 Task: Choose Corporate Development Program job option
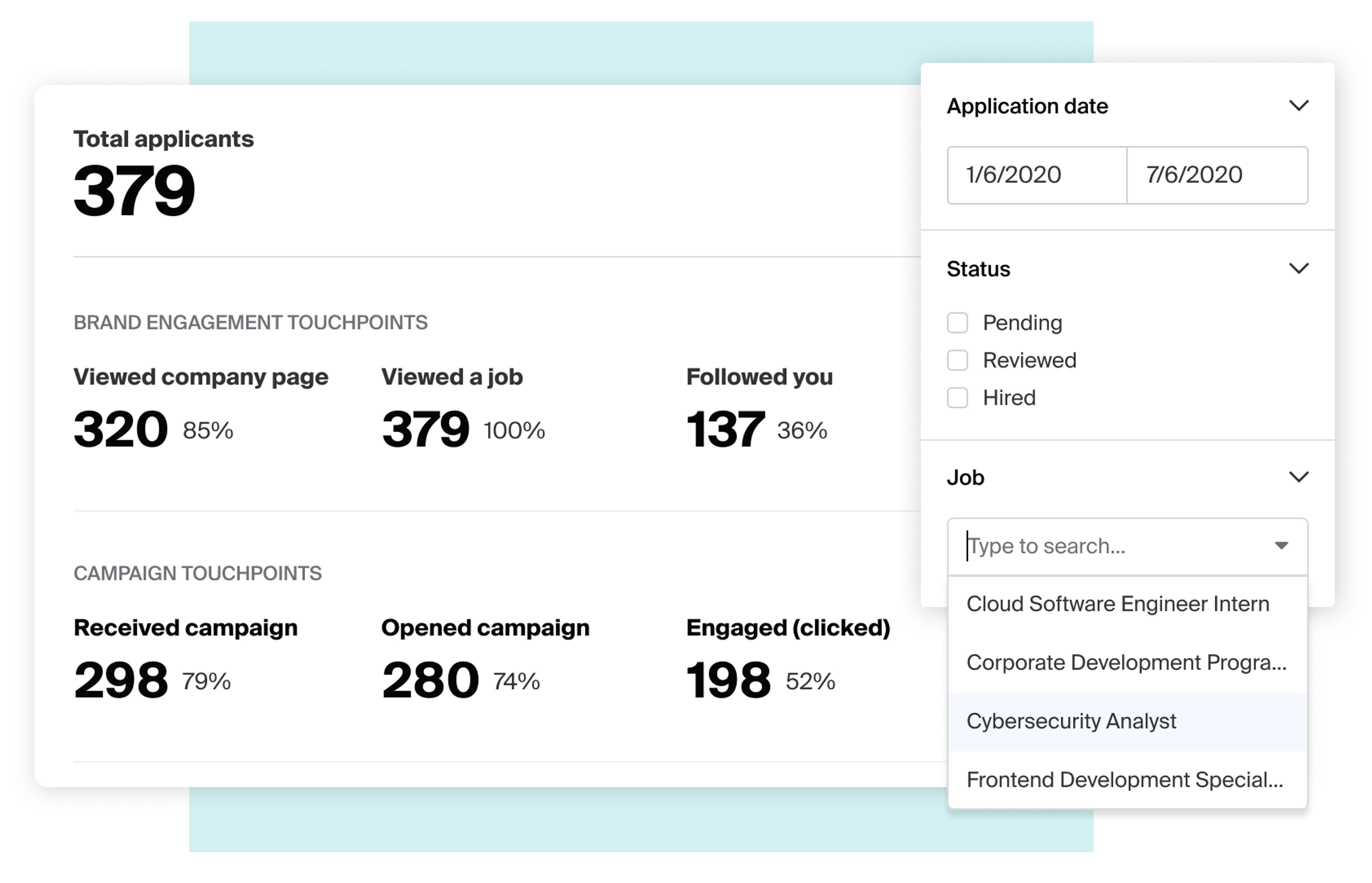1126,663
